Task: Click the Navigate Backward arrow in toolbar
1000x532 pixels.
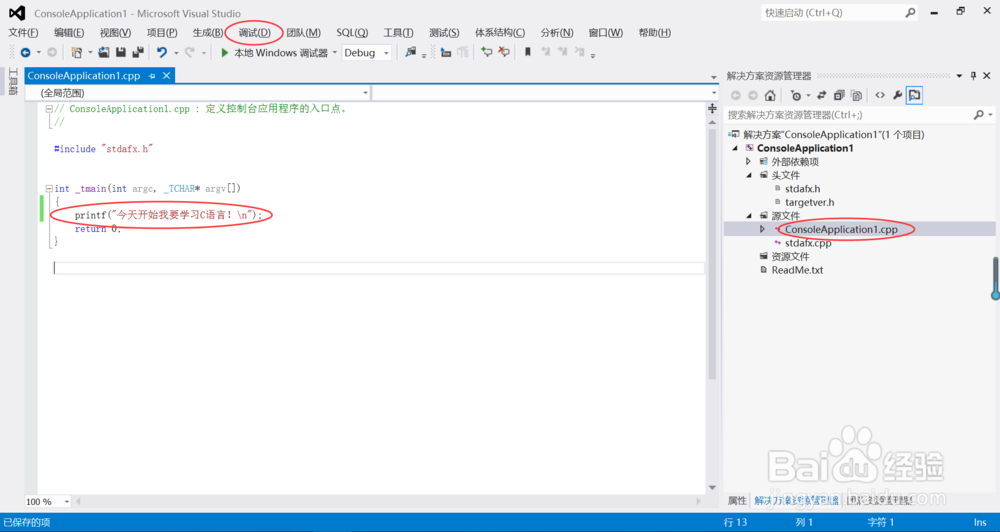Action: tap(26, 53)
